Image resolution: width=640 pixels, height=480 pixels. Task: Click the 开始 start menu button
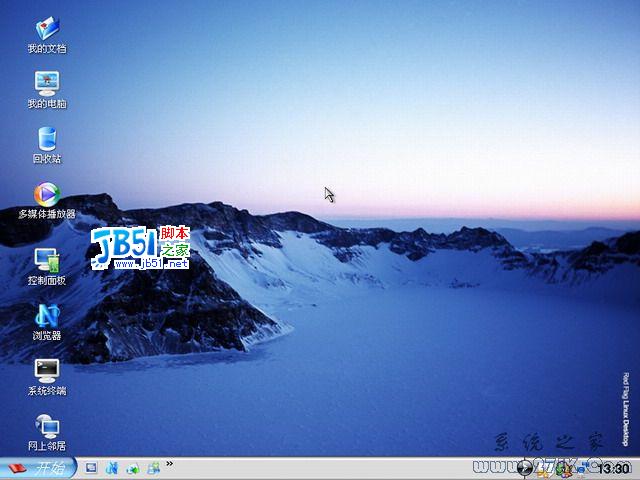37,468
